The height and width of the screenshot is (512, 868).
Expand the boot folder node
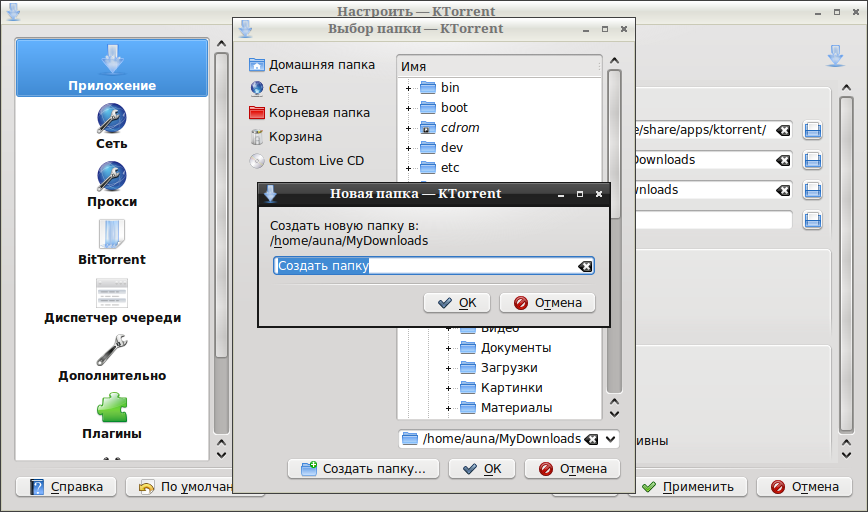[x=409, y=108]
